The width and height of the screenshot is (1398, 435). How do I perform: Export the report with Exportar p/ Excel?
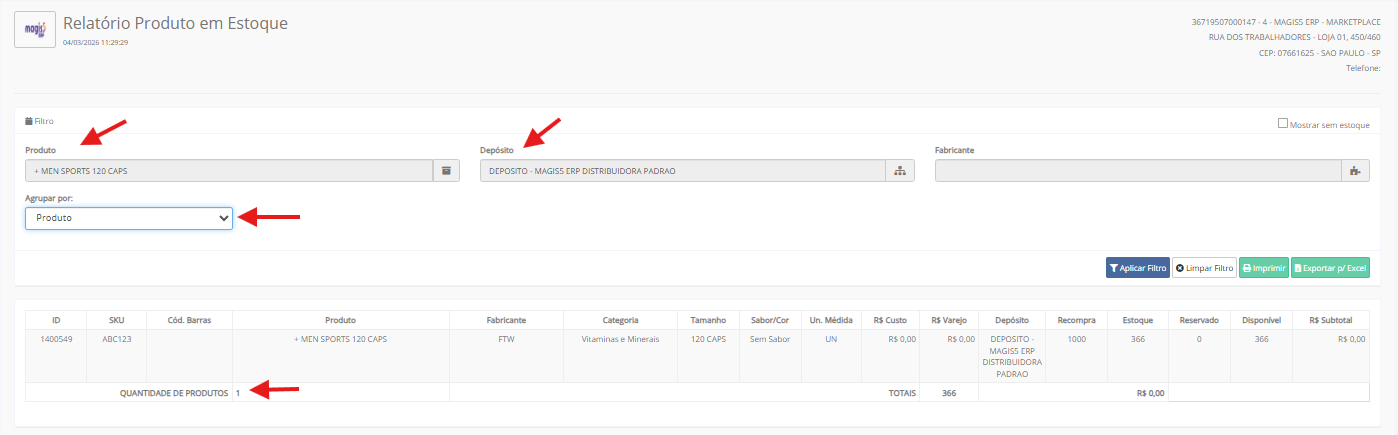[1330, 268]
